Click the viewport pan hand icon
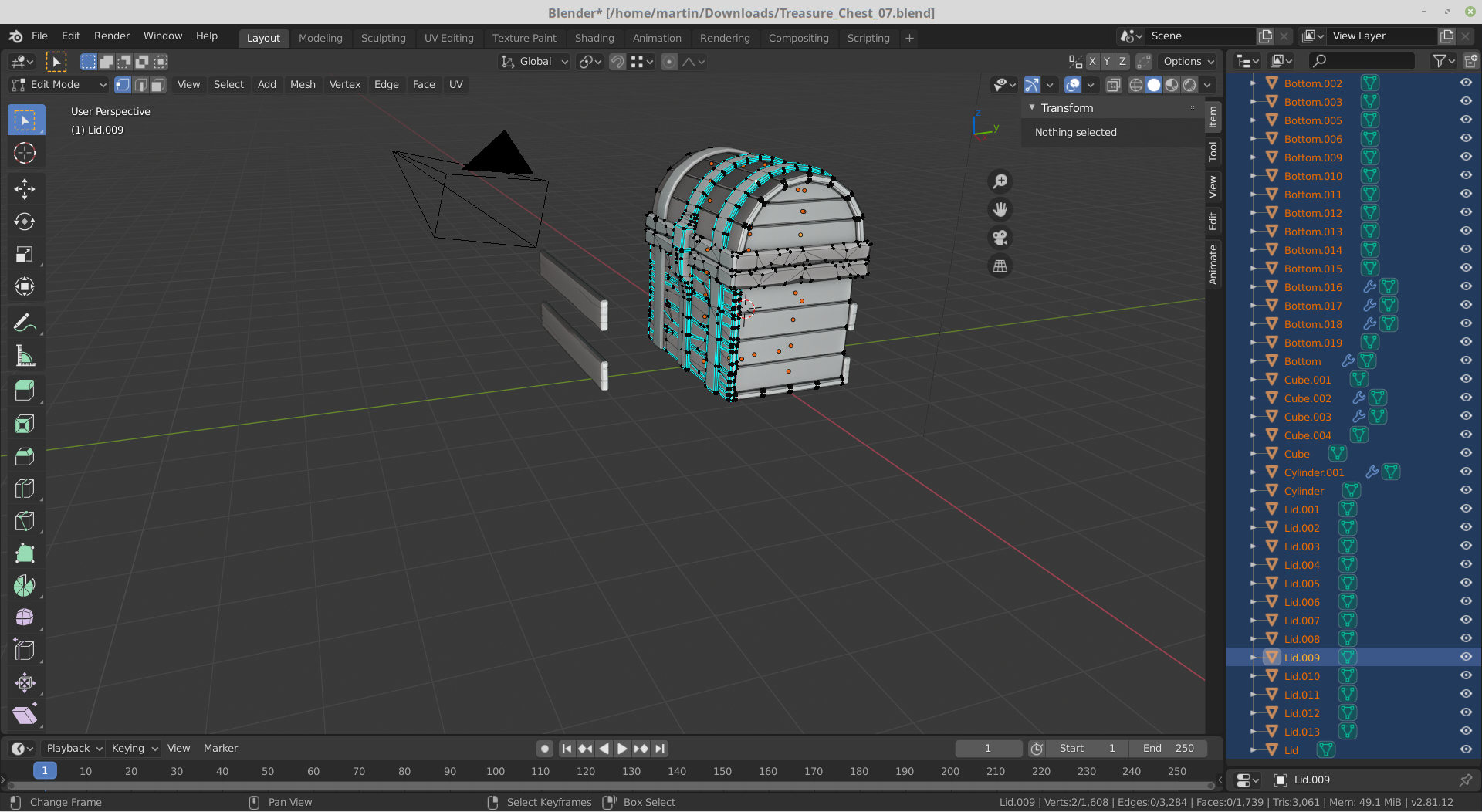Viewport: 1482px width, 812px height. [x=1000, y=209]
